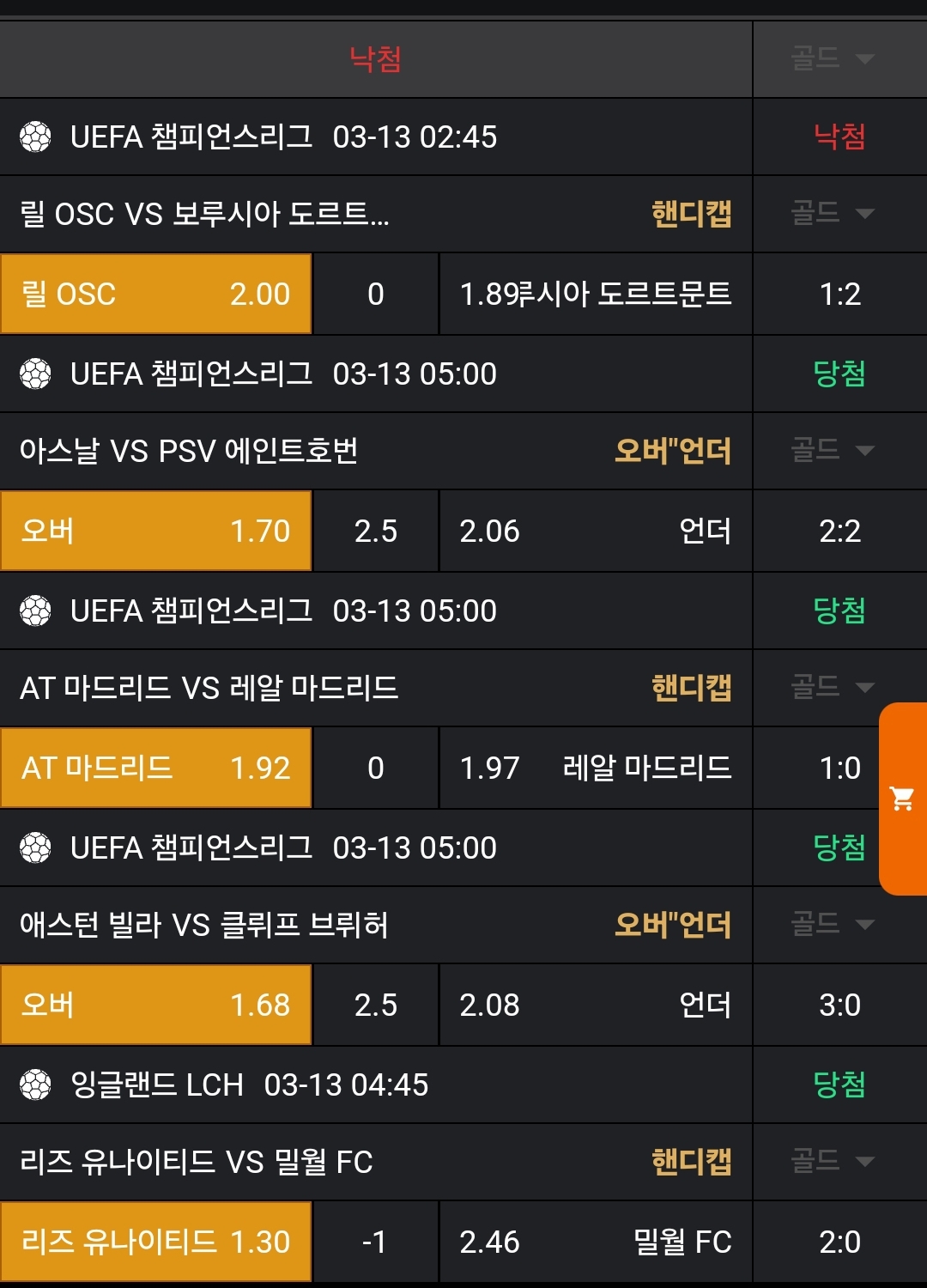927x1288 pixels.
Task: Open the orange shopping cart tab
Action: click(902, 799)
